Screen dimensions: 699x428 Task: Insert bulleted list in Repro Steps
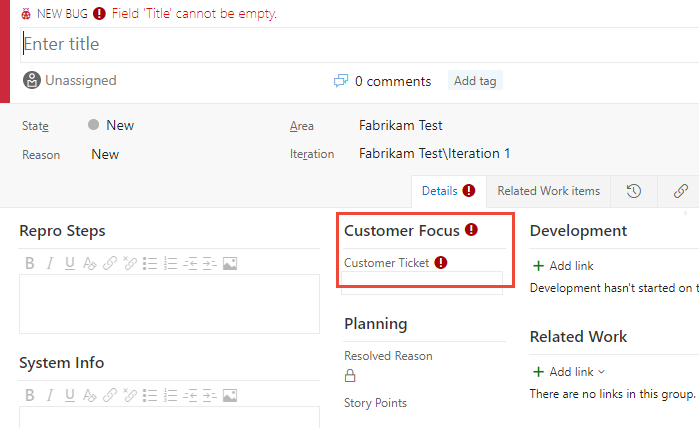[x=150, y=264]
